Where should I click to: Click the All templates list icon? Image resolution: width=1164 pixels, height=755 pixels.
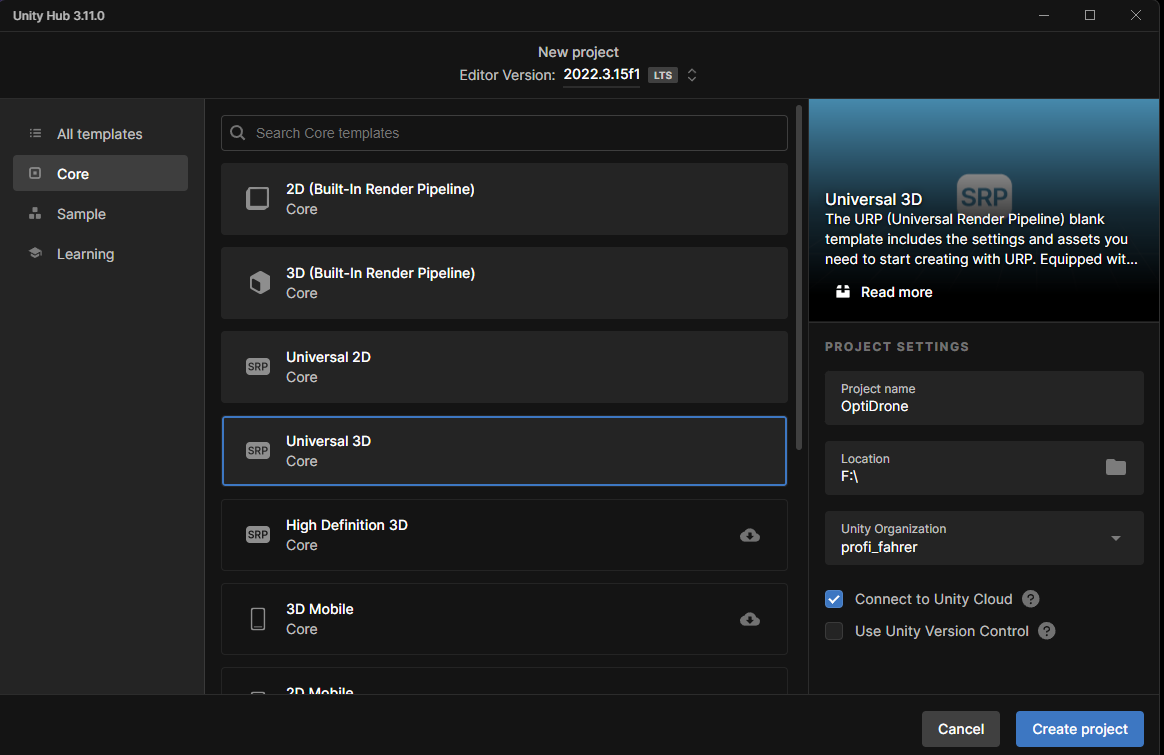click(35, 134)
